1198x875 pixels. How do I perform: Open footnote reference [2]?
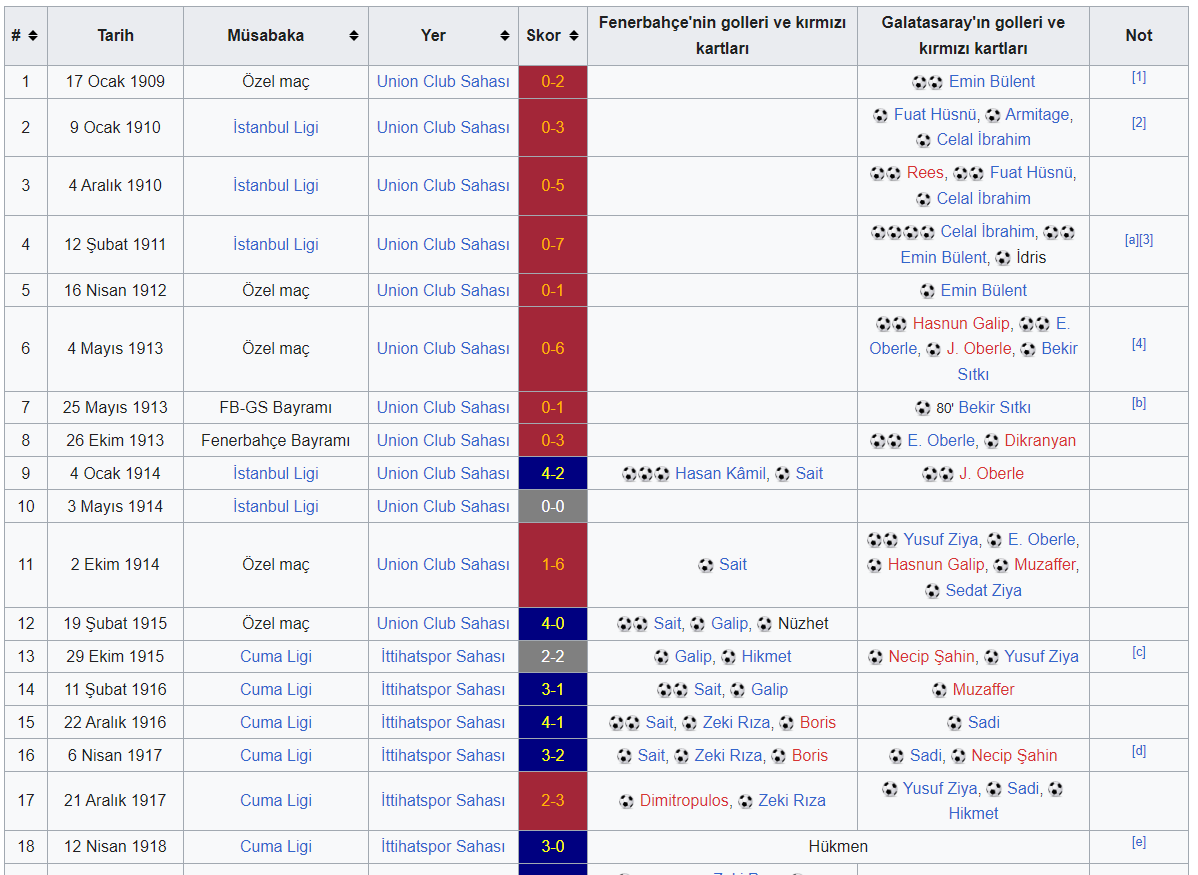click(x=1138, y=122)
